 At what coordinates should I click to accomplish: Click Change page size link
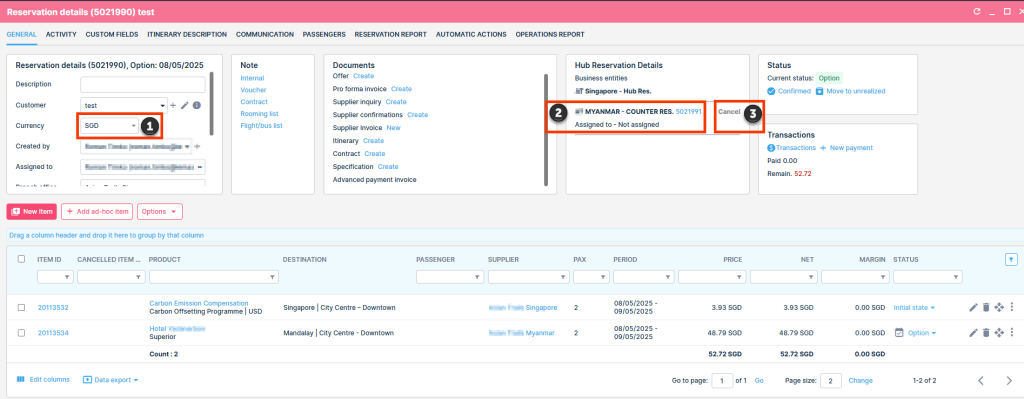pyautogui.click(x=860, y=381)
